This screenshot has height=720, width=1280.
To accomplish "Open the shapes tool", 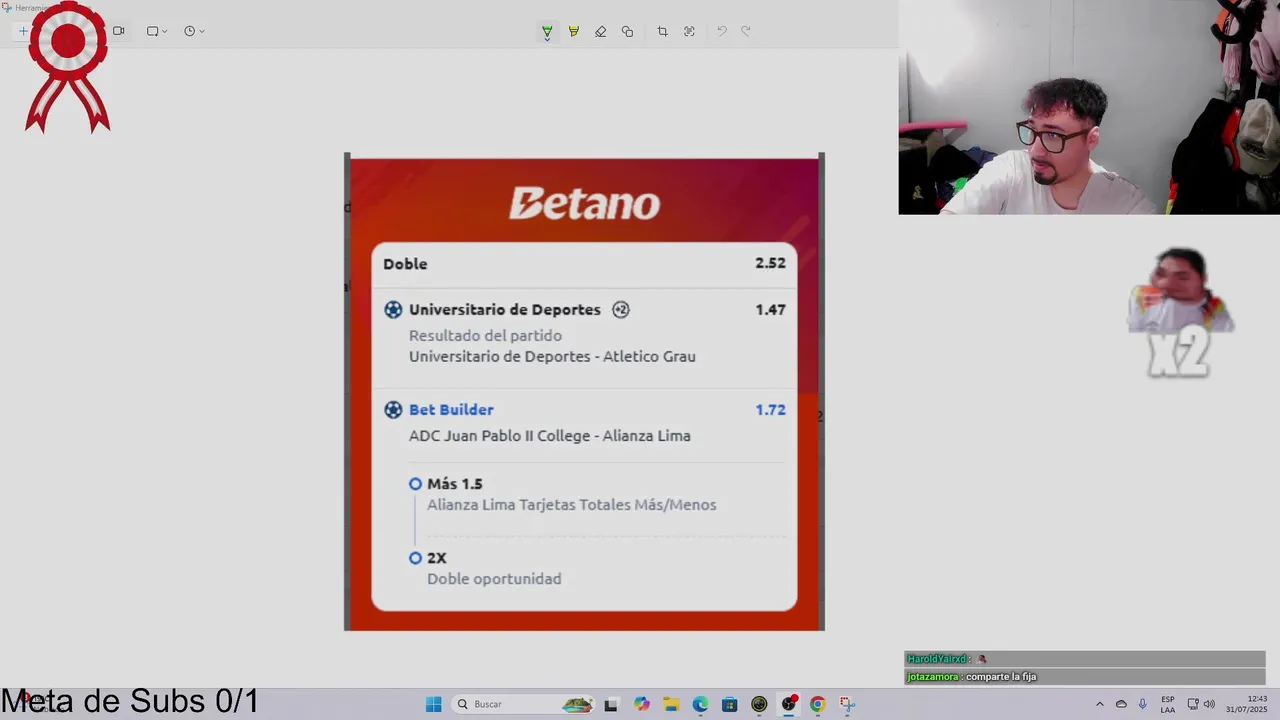I will coord(627,32).
